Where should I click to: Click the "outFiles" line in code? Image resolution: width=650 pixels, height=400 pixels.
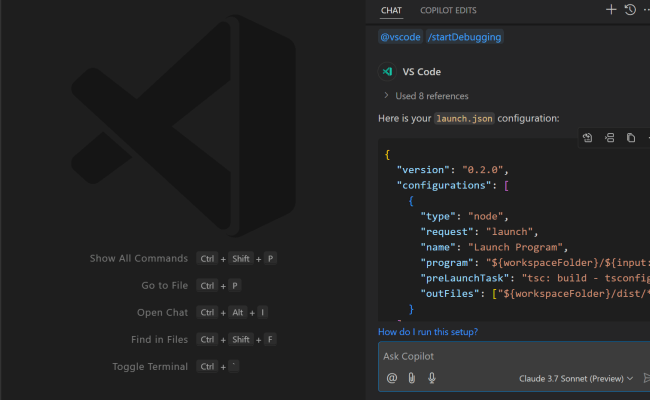tap(535, 294)
